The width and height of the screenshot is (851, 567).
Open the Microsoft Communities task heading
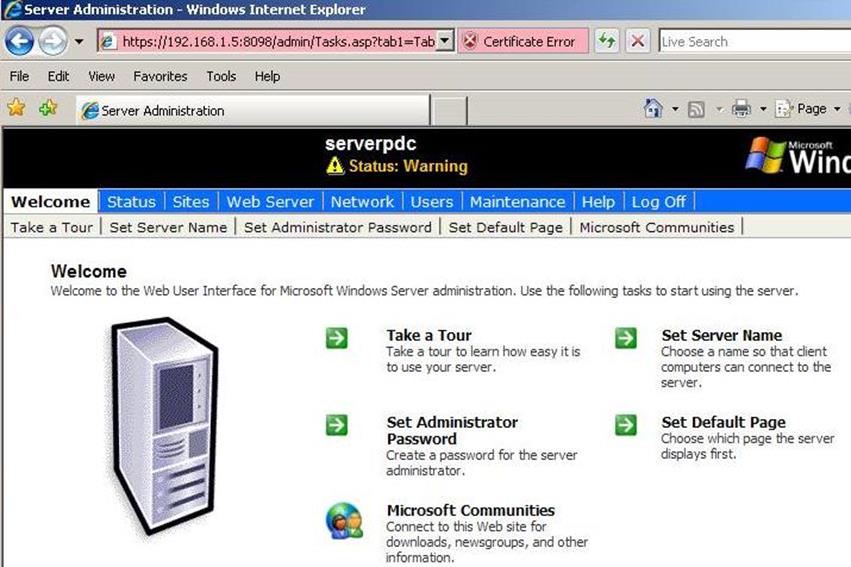click(x=471, y=510)
